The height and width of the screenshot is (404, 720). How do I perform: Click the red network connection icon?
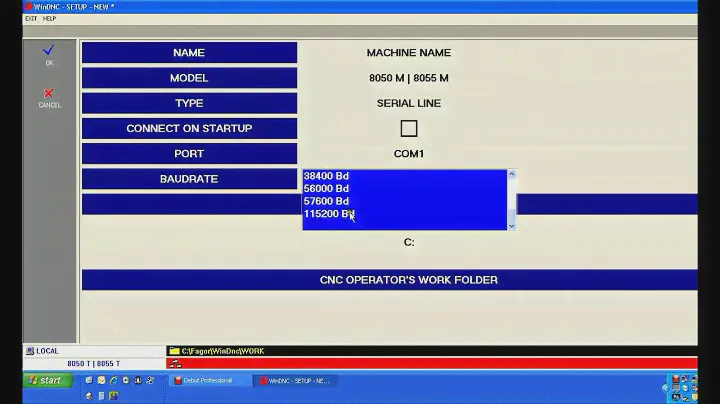click(x=175, y=363)
